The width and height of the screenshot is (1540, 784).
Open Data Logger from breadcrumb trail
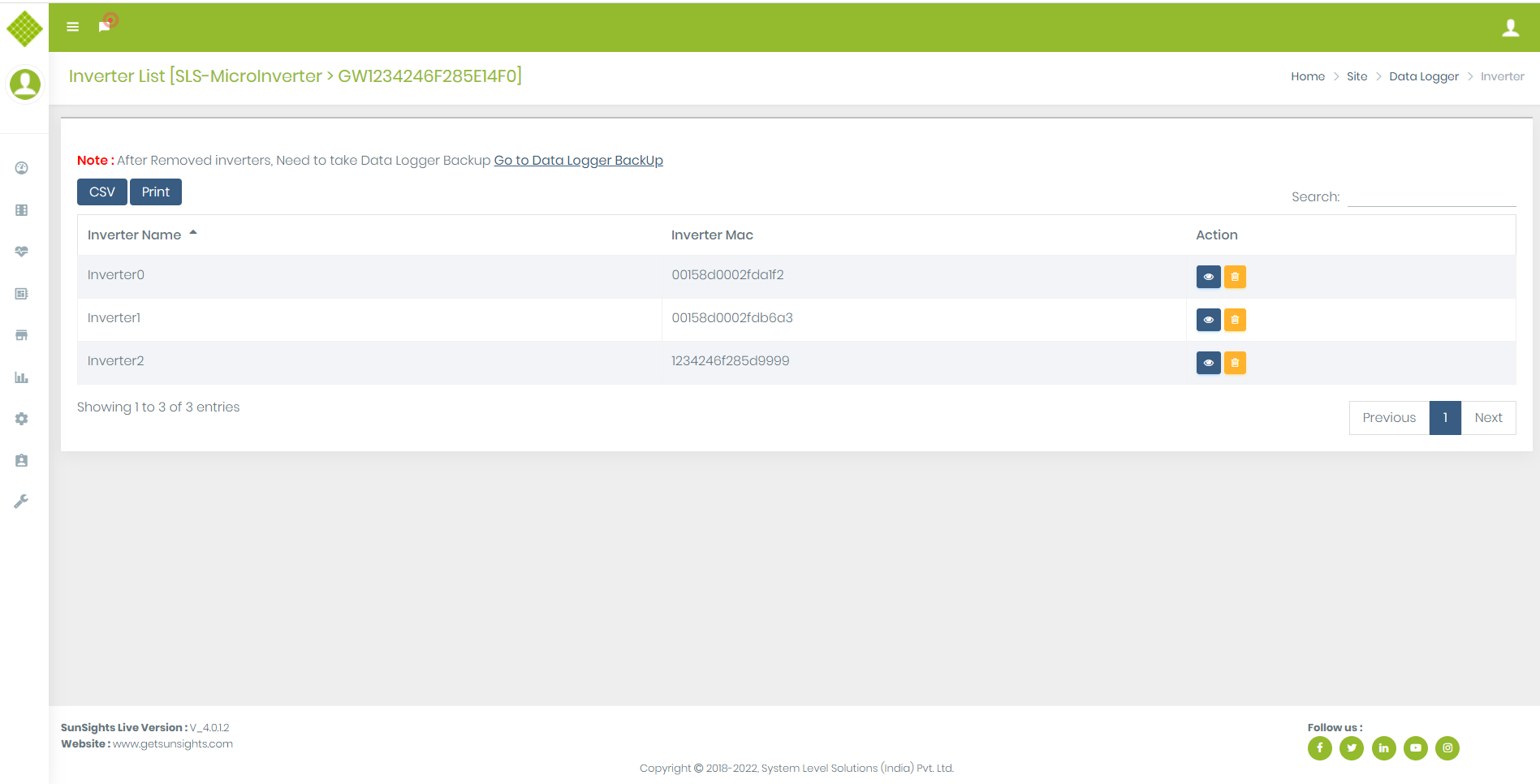tap(1424, 75)
